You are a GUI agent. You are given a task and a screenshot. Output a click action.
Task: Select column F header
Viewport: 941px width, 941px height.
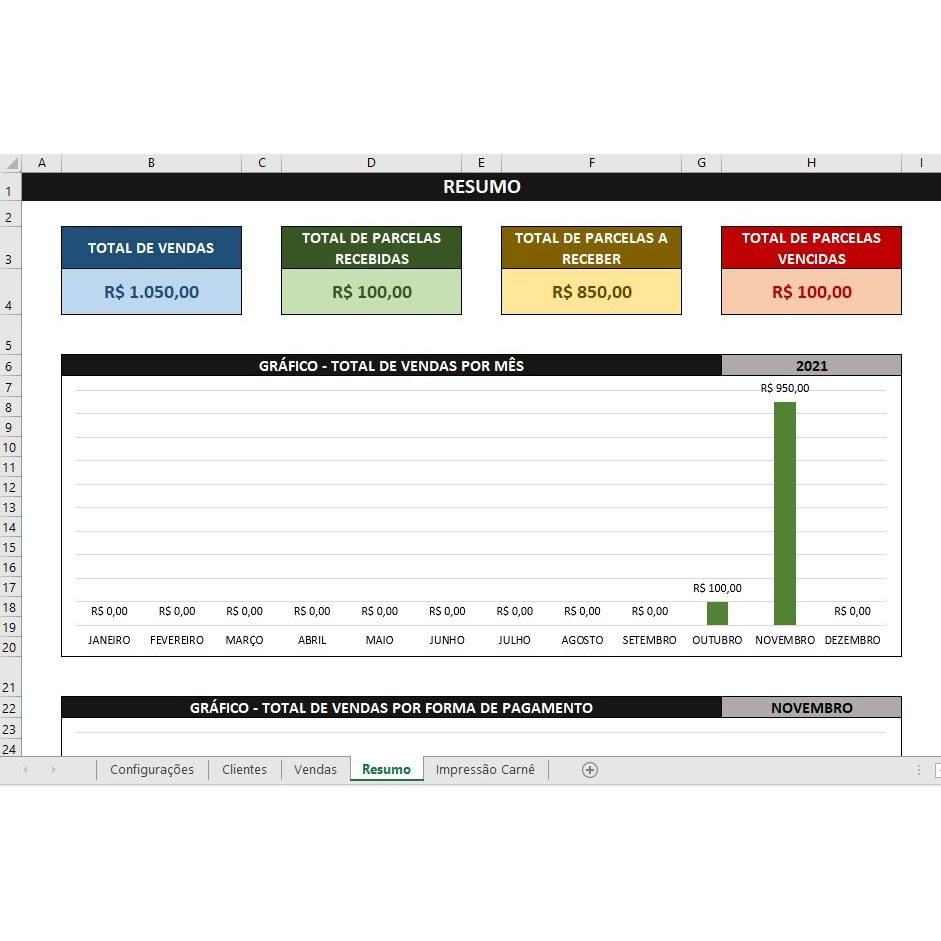coord(591,163)
